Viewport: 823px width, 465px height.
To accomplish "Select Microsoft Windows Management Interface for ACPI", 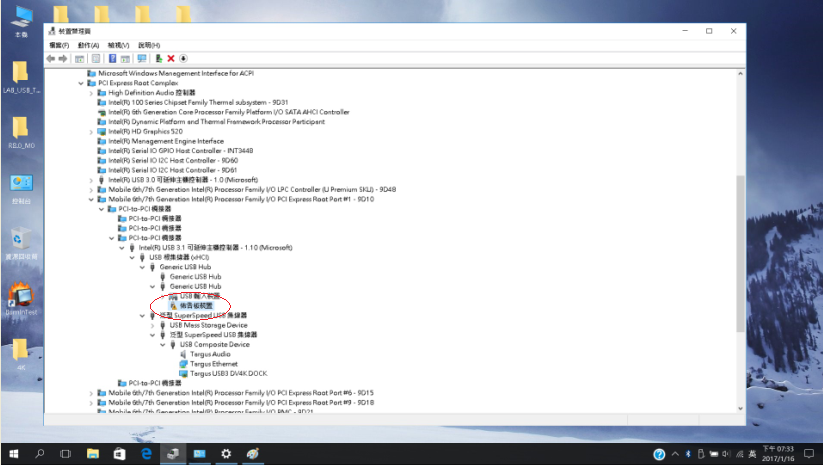I will [x=176, y=73].
